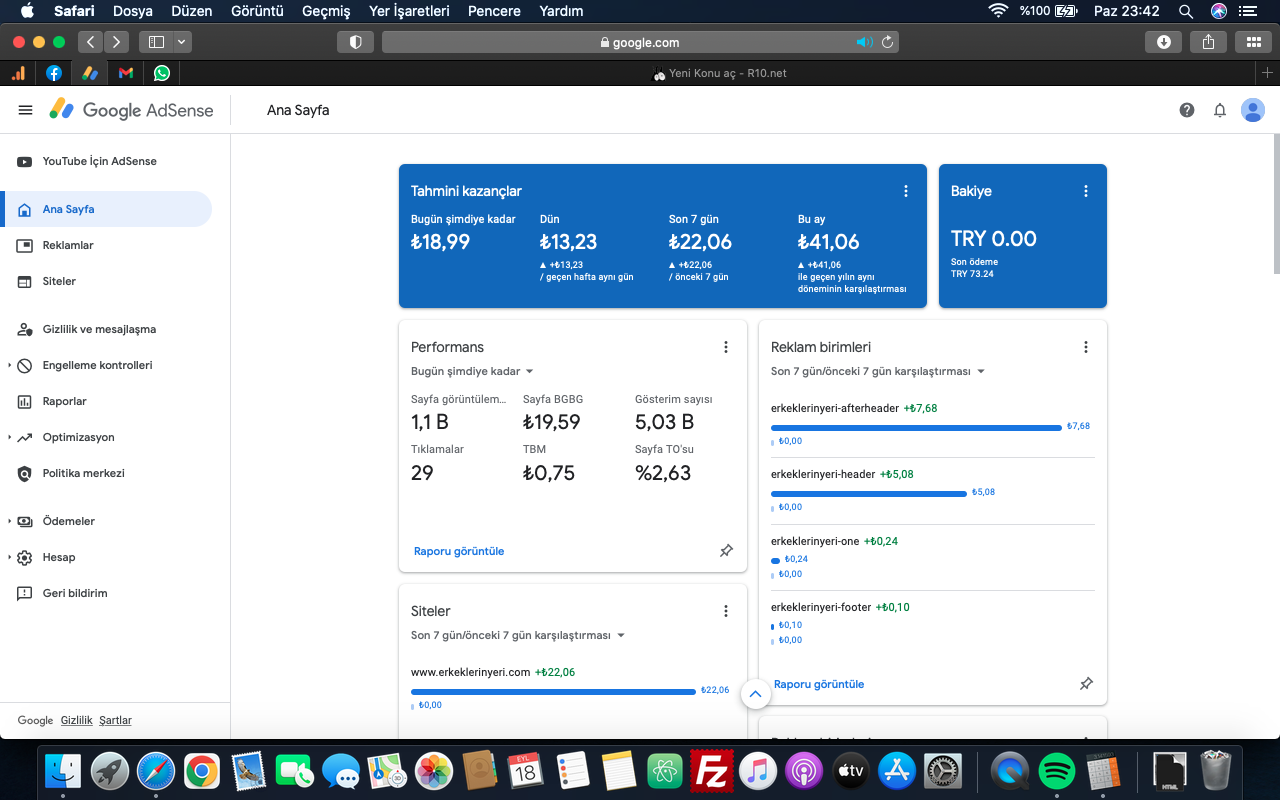
Task: Open options menu of Bakiye card
Action: 1086,191
